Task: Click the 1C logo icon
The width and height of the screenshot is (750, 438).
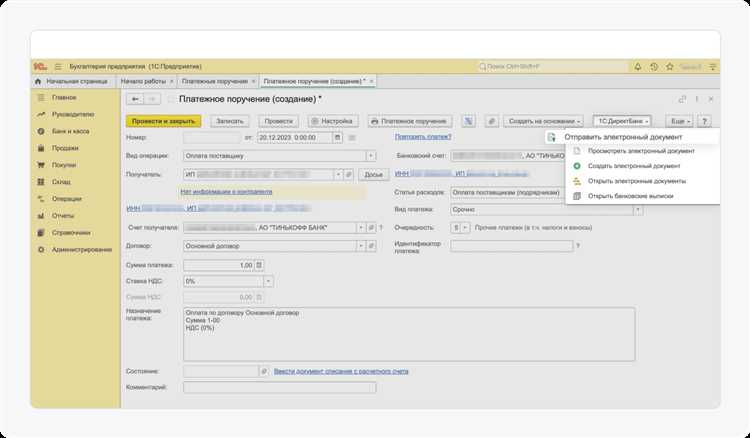Action: (40, 67)
